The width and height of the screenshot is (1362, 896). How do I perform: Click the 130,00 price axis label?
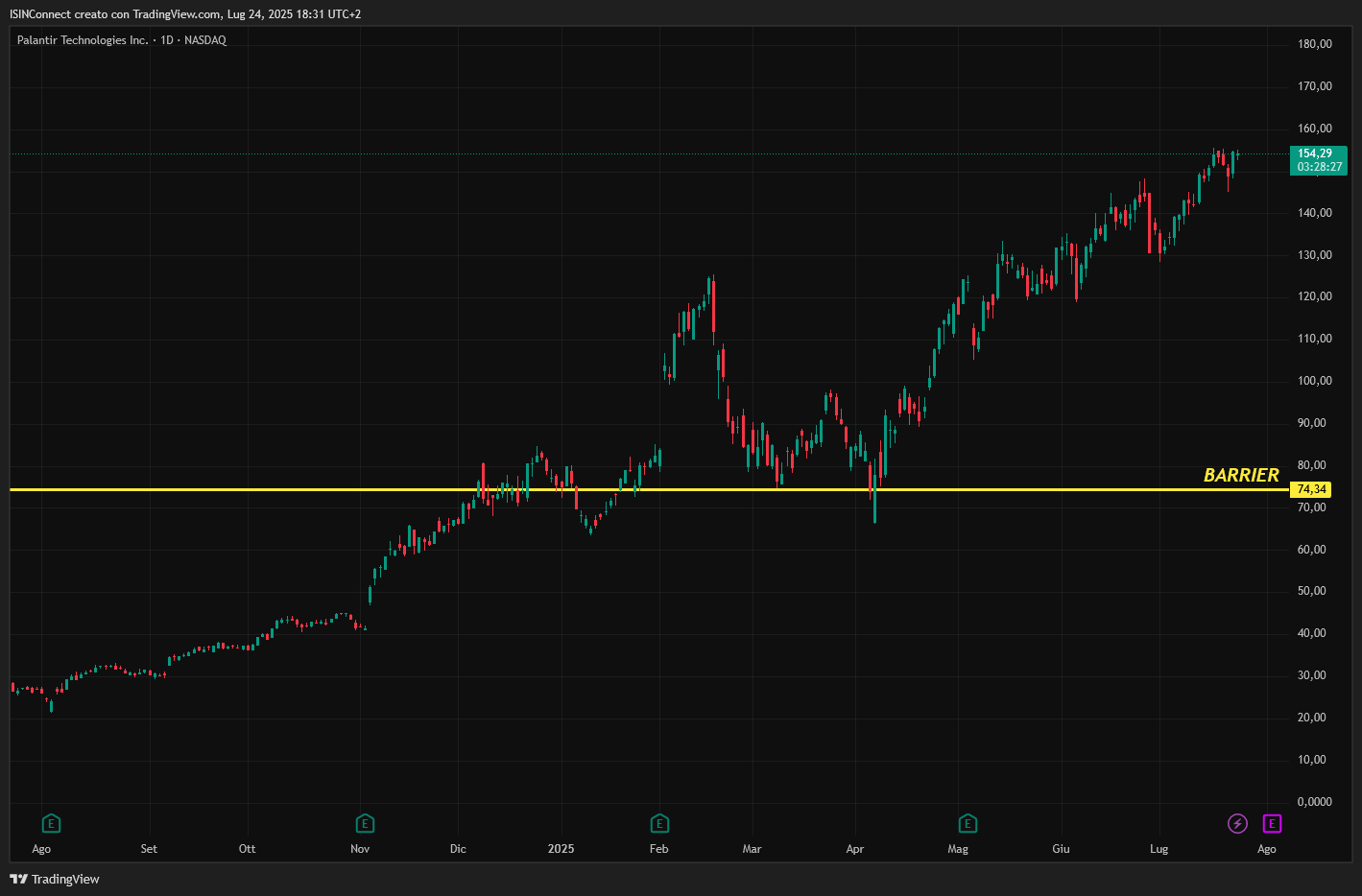(x=1314, y=255)
